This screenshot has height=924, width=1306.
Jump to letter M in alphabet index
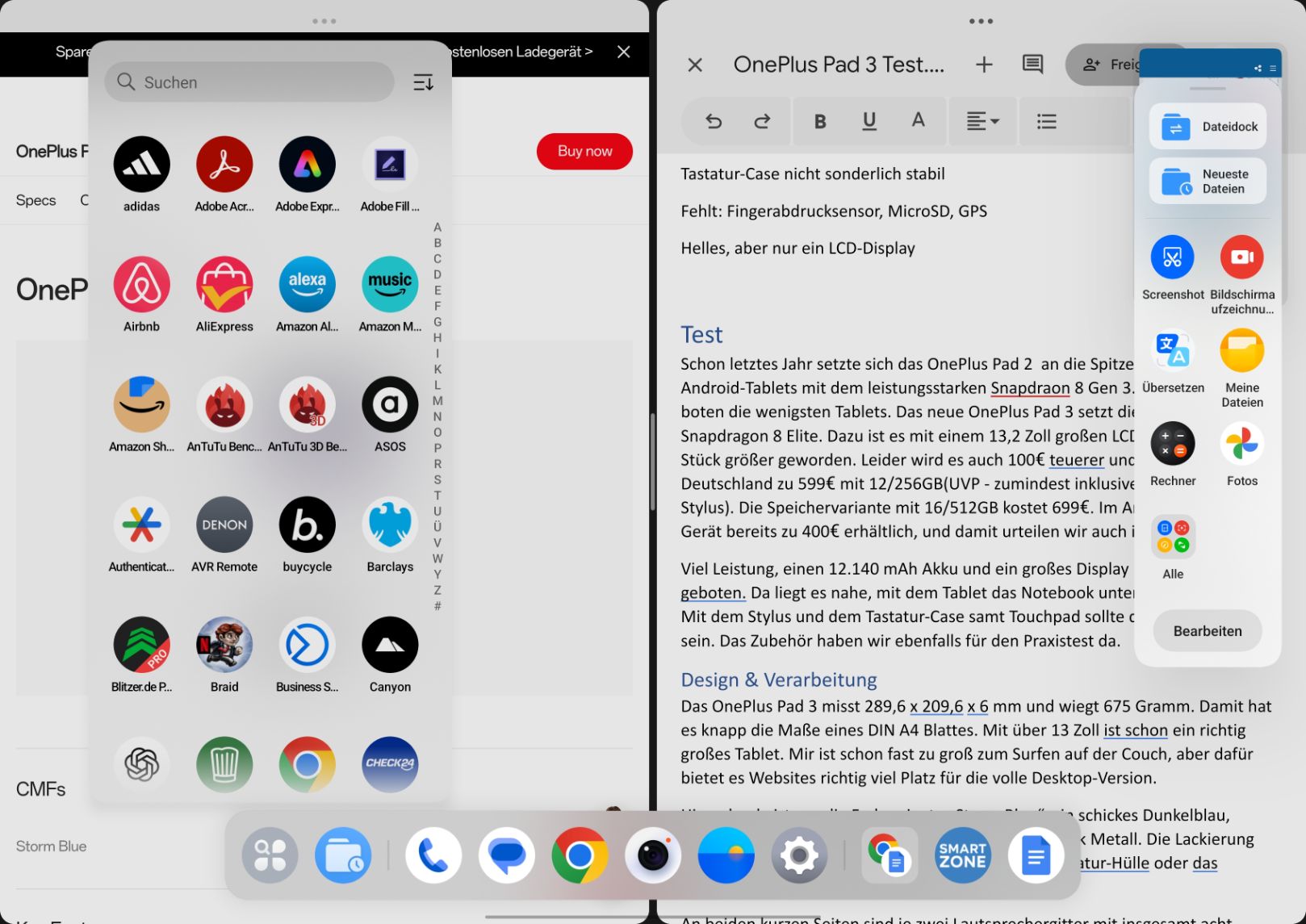[437, 400]
